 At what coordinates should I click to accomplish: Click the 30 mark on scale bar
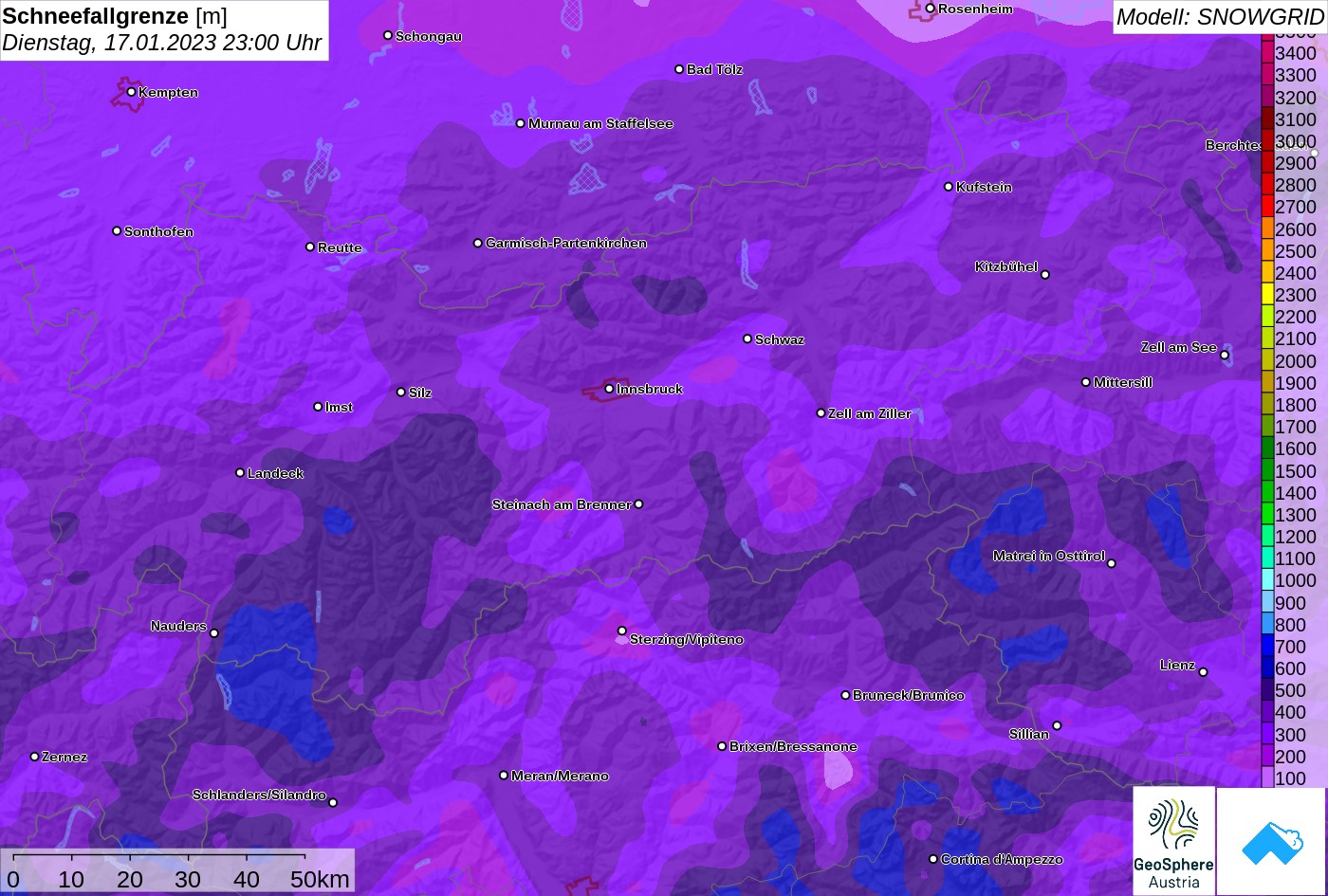pyautogui.click(x=188, y=879)
